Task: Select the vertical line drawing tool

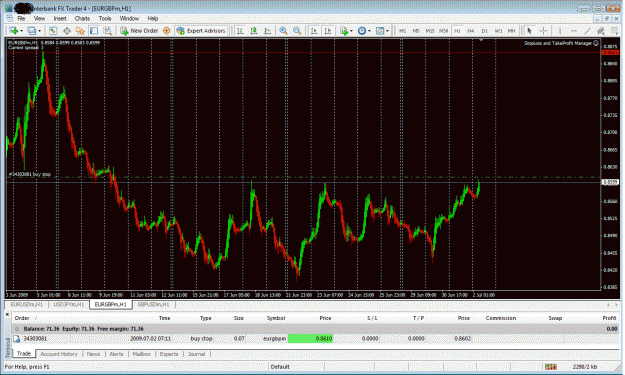Action: 560,31
